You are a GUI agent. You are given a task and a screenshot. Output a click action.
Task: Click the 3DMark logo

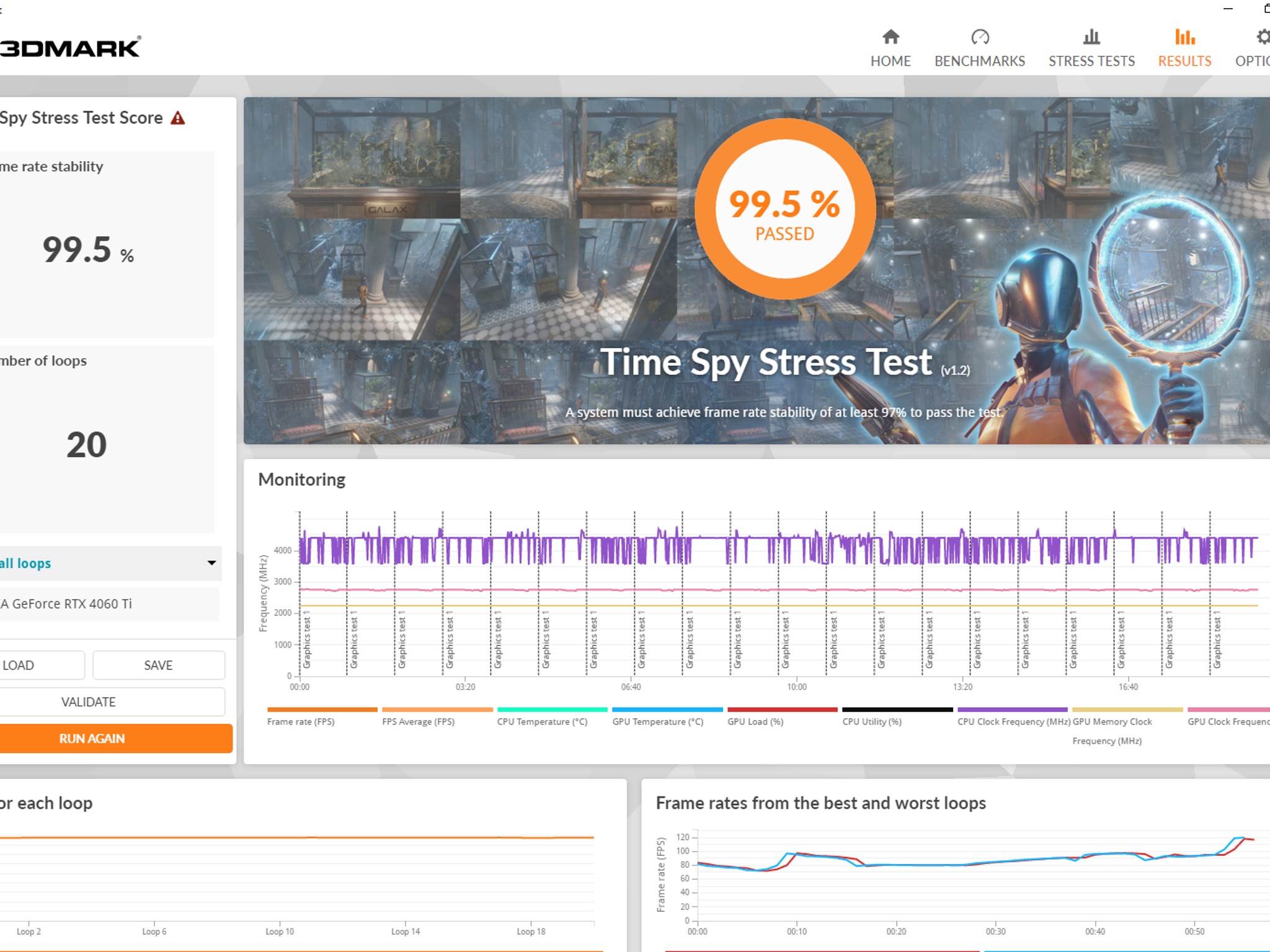[x=70, y=47]
